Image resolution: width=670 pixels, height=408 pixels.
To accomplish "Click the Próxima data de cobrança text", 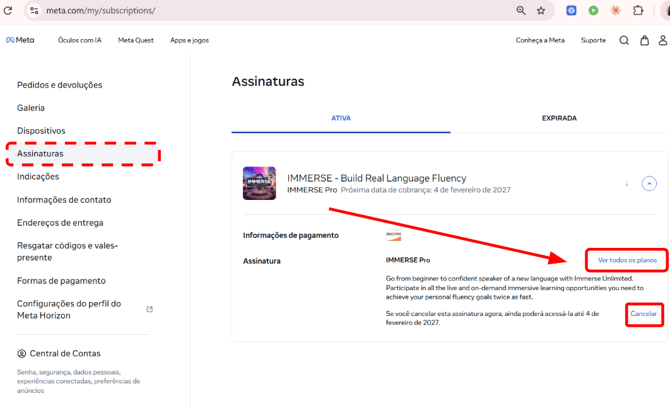I will click(x=425, y=190).
